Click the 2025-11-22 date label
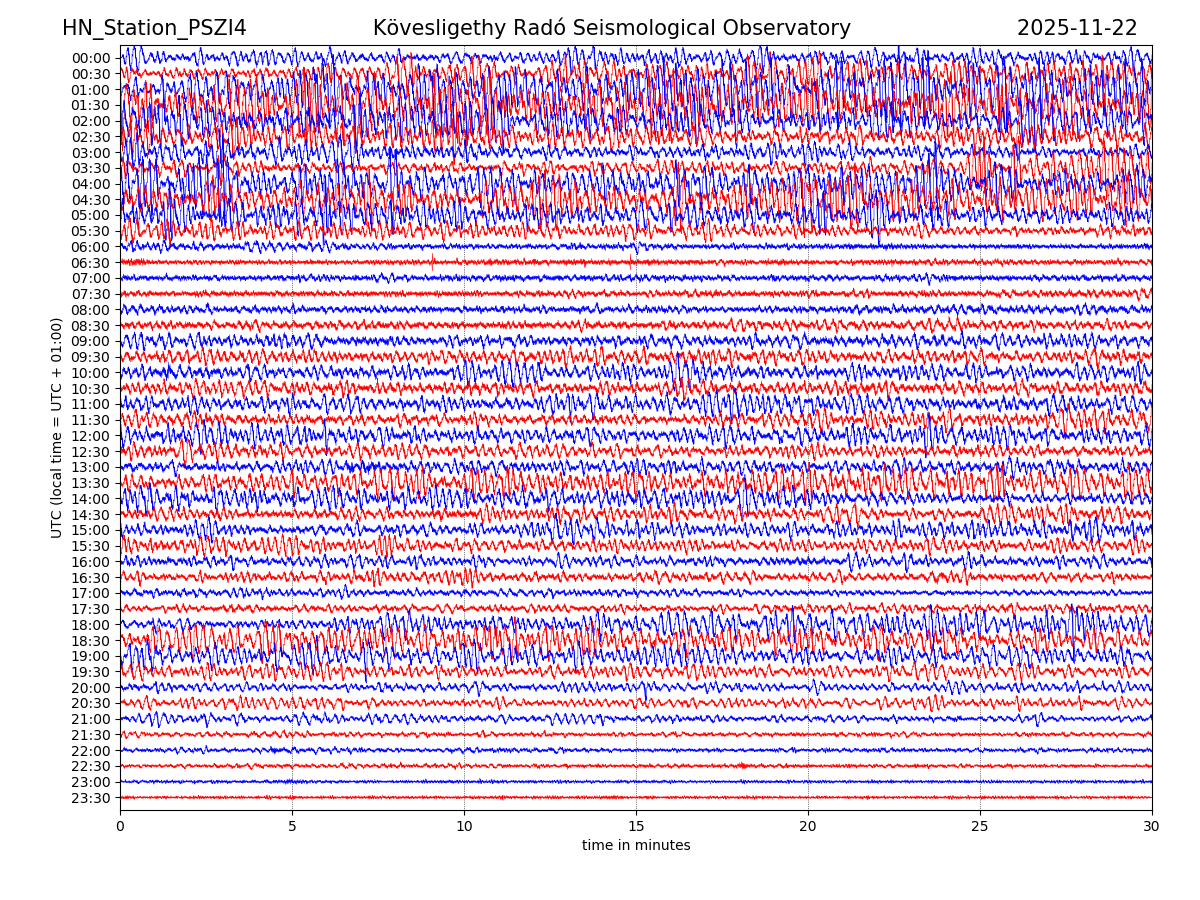The width and height of the screenshot is (1200, 900). point(1077,28)
